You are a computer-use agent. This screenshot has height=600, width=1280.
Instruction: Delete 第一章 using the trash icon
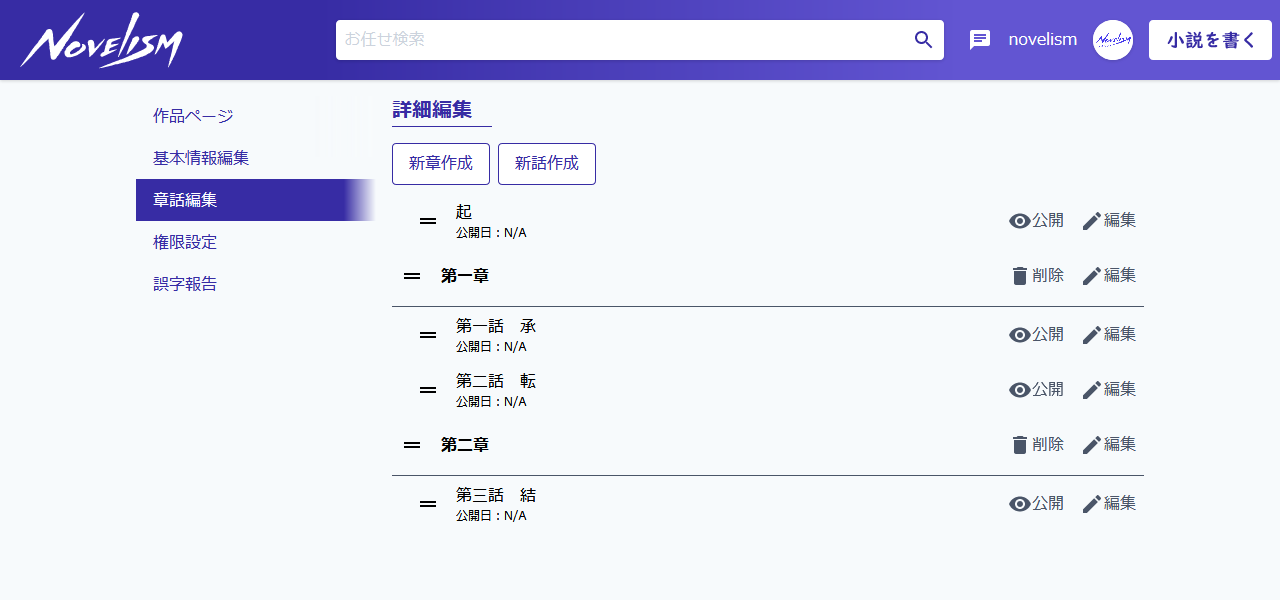[x=1019, y=276]
